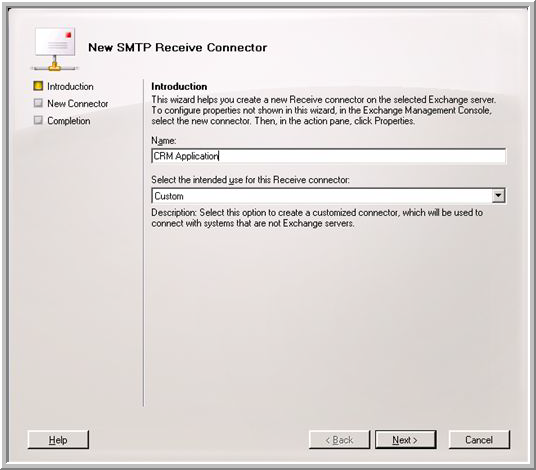Click in the Name text field
536x470 pixels.
(329, 156)
